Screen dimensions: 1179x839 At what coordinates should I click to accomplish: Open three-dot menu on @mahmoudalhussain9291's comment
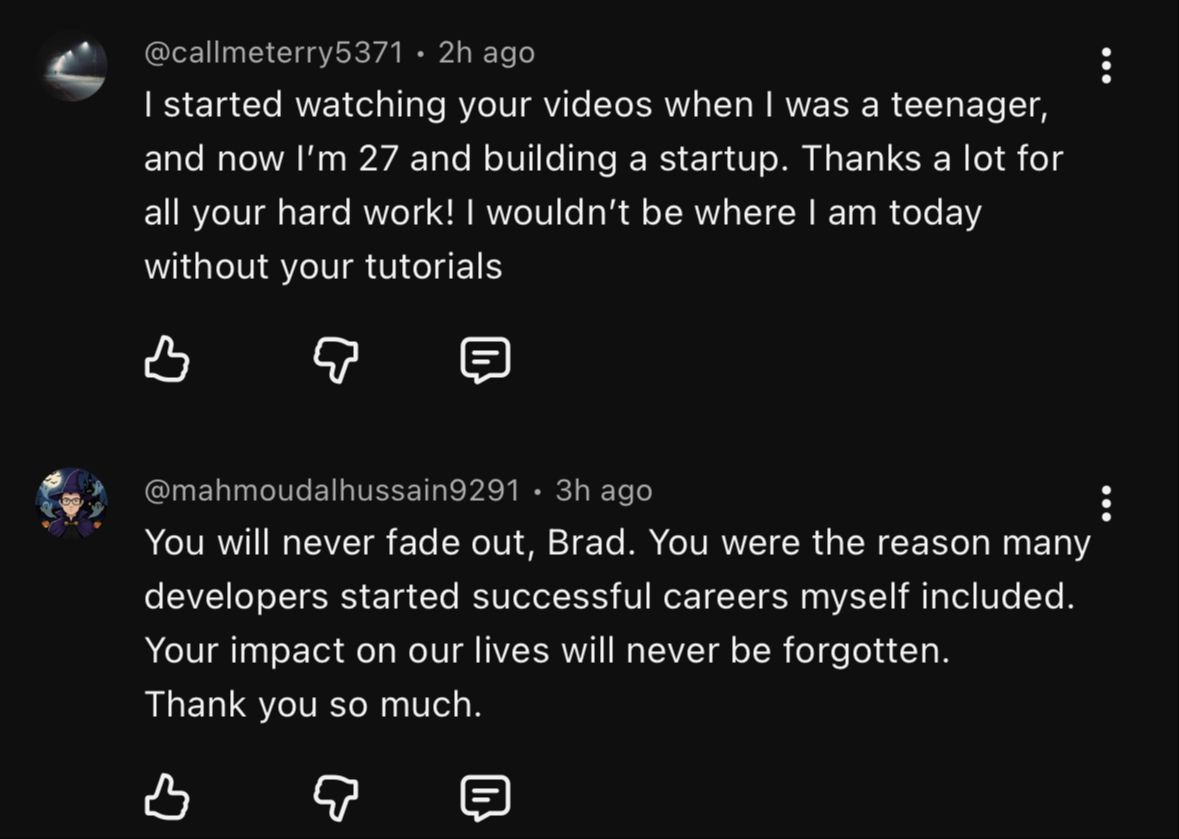1106,504
